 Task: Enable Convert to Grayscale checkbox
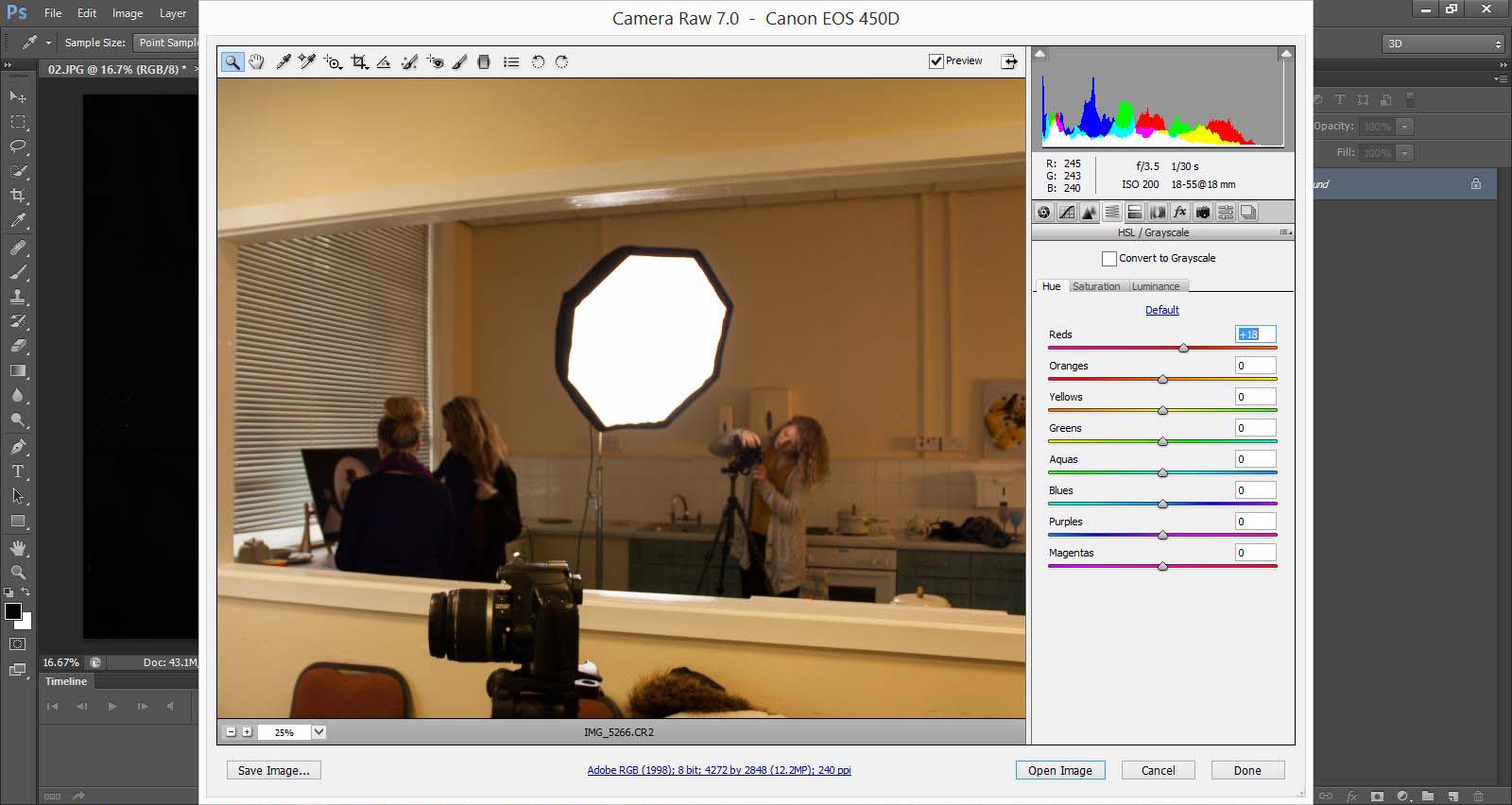(x=1109, y=259)
